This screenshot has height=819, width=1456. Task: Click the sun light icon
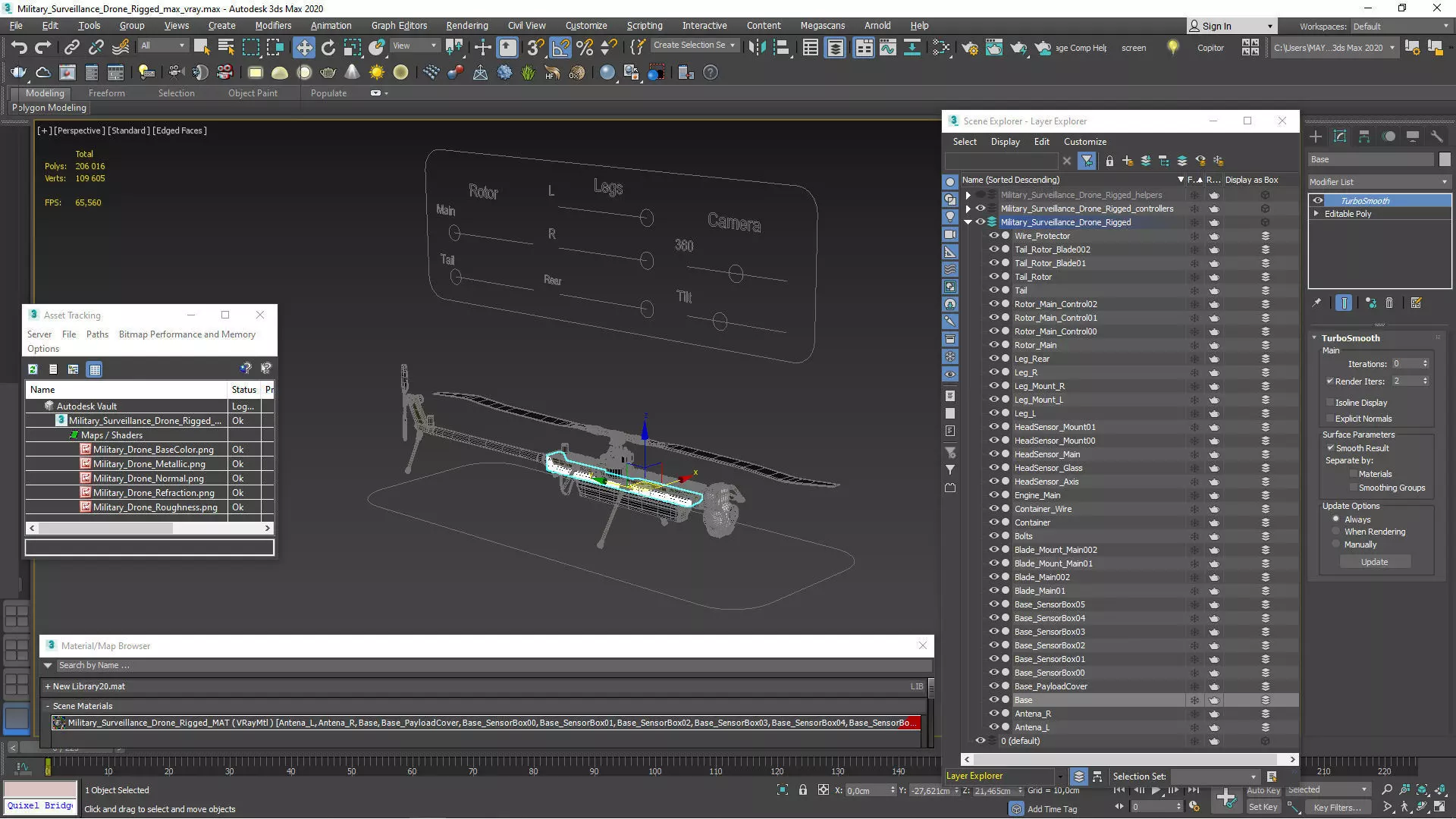376,73
